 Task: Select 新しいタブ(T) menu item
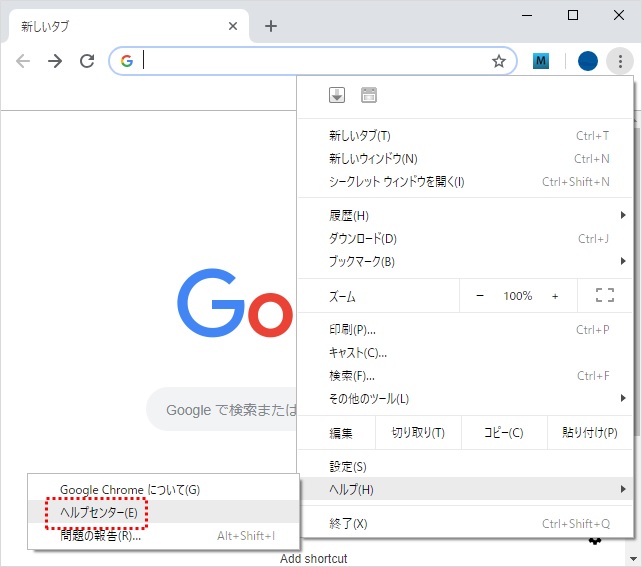[465, 136]
